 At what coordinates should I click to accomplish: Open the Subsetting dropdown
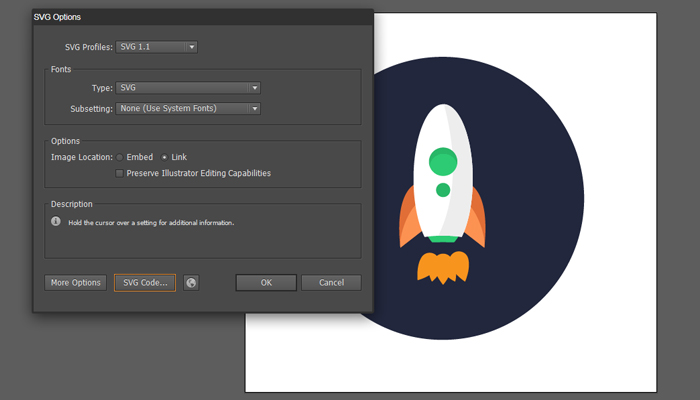[x=188, y=108]
